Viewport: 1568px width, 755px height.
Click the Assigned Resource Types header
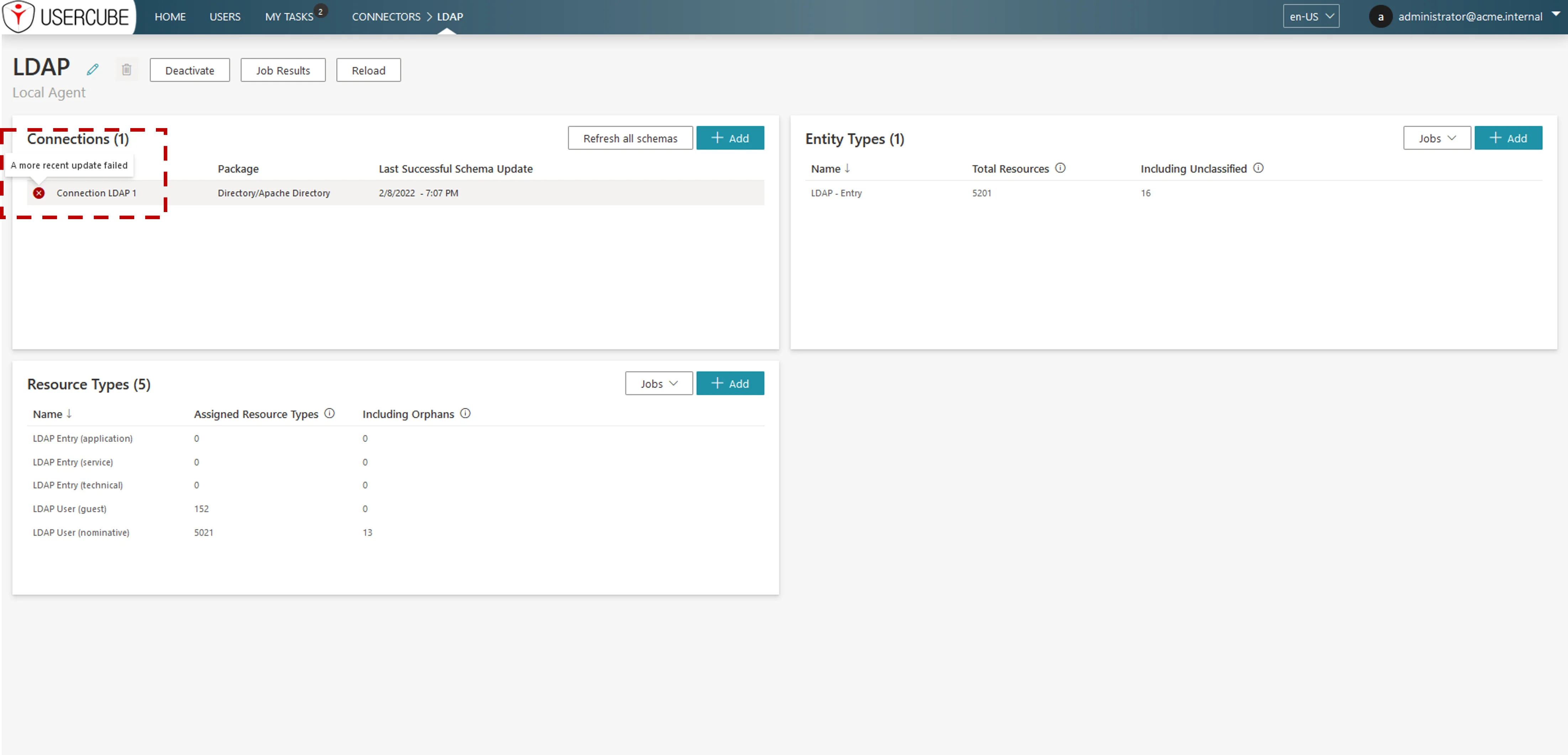coord(256,414)
